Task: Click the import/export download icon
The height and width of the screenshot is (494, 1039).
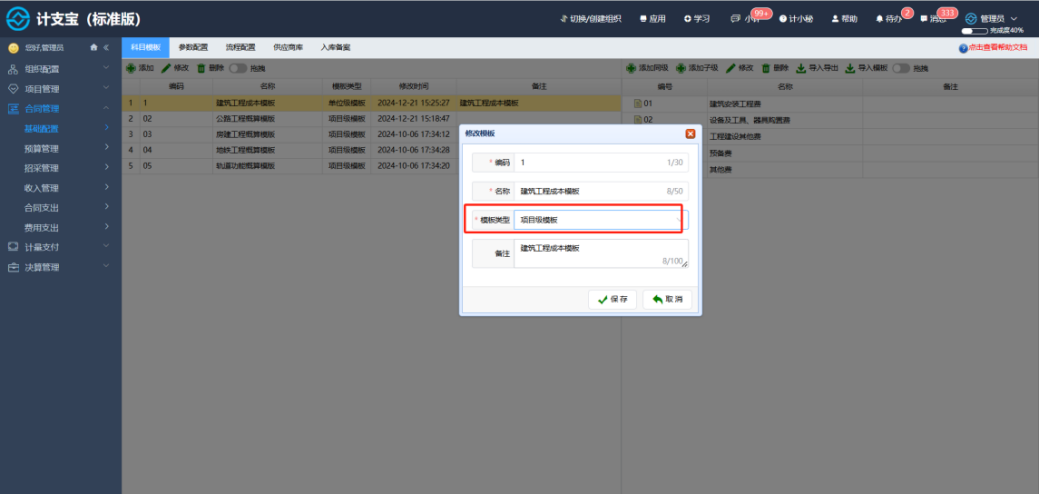Action: click(800, 68)
